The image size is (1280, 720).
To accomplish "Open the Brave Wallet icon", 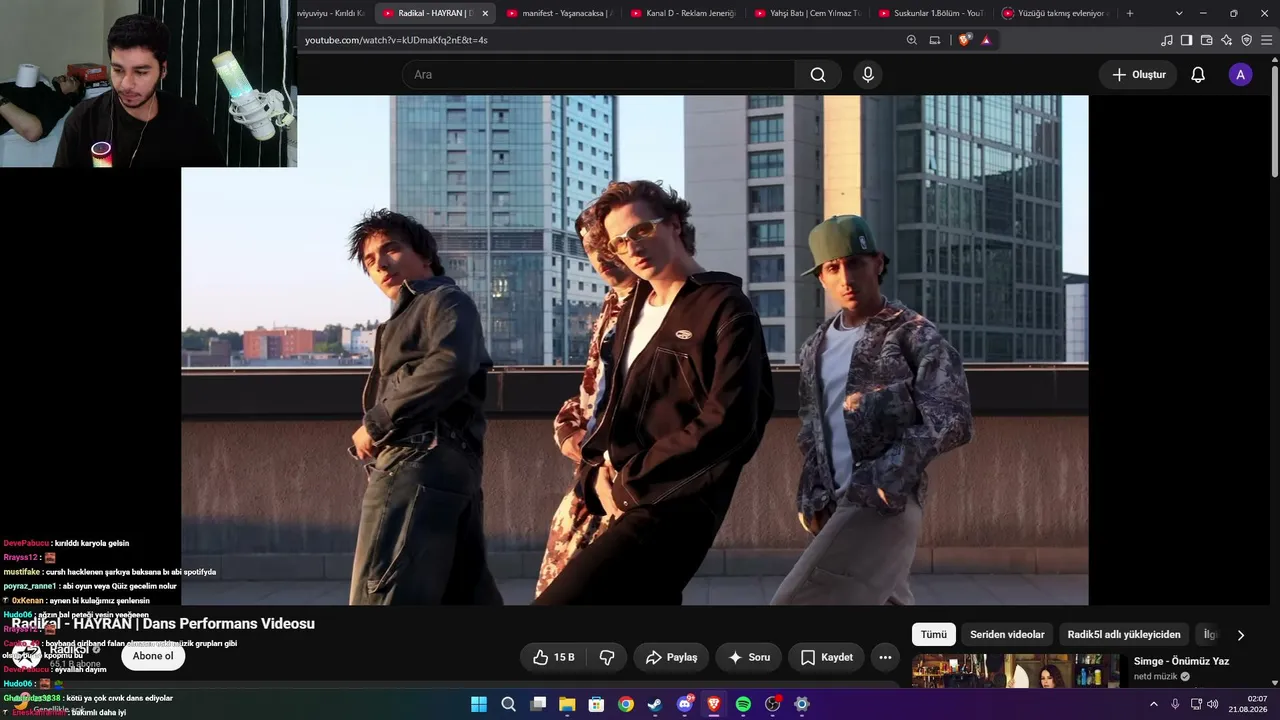I will tap(1207, 40).
